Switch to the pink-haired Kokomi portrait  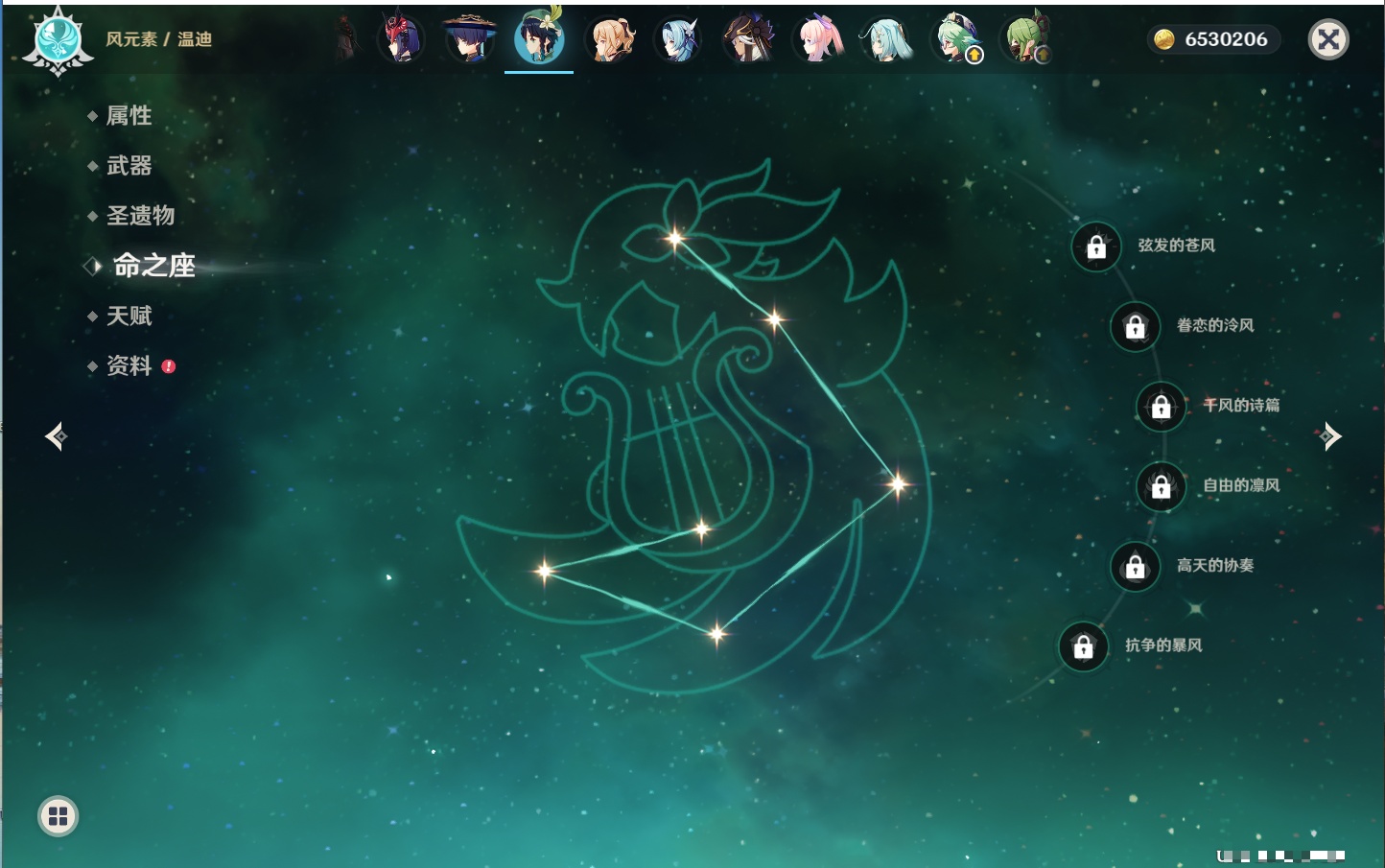tap(818, 39)
